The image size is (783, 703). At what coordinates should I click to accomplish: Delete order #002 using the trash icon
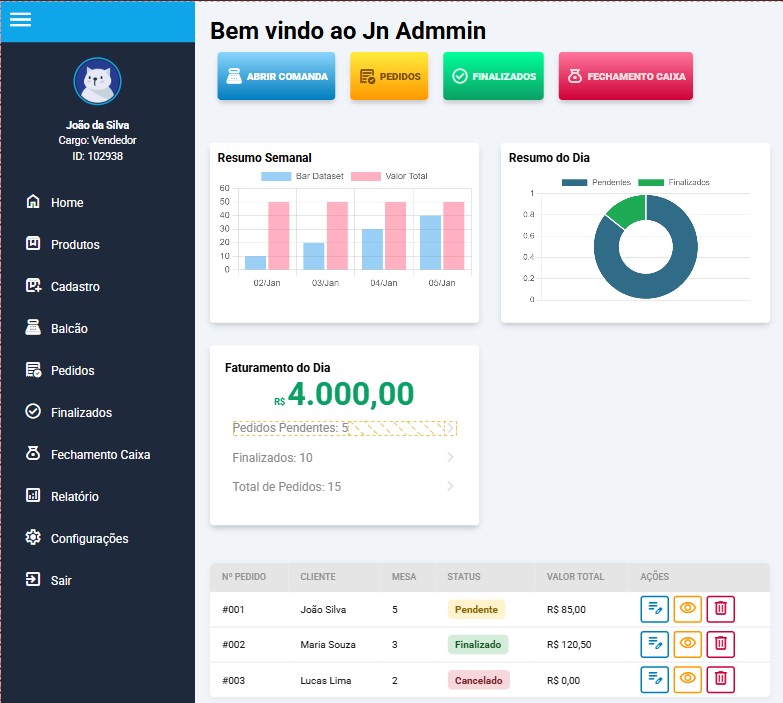(720, 644)
